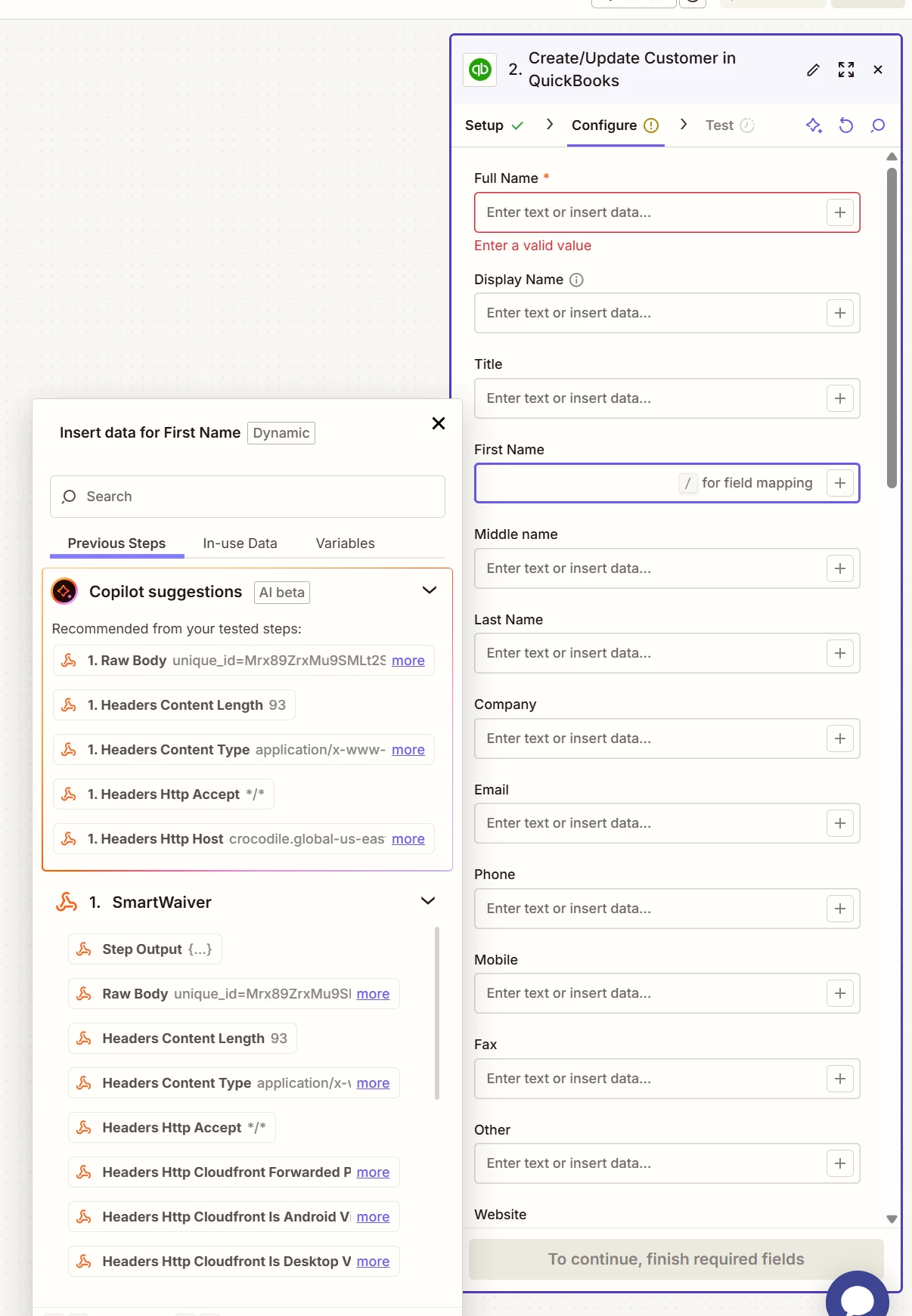Click the Copilot suggestions logo icon
The height and width of the screenshot is (1316, 912).
point(64,591)
